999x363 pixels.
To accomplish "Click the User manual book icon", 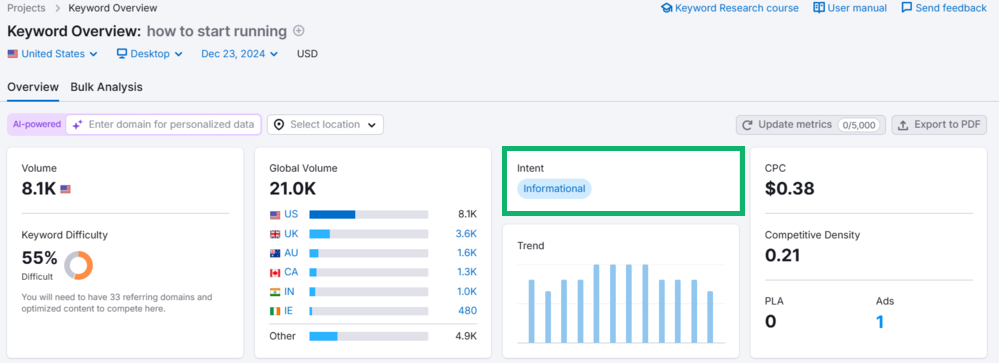I will click(x=819, y=8).
